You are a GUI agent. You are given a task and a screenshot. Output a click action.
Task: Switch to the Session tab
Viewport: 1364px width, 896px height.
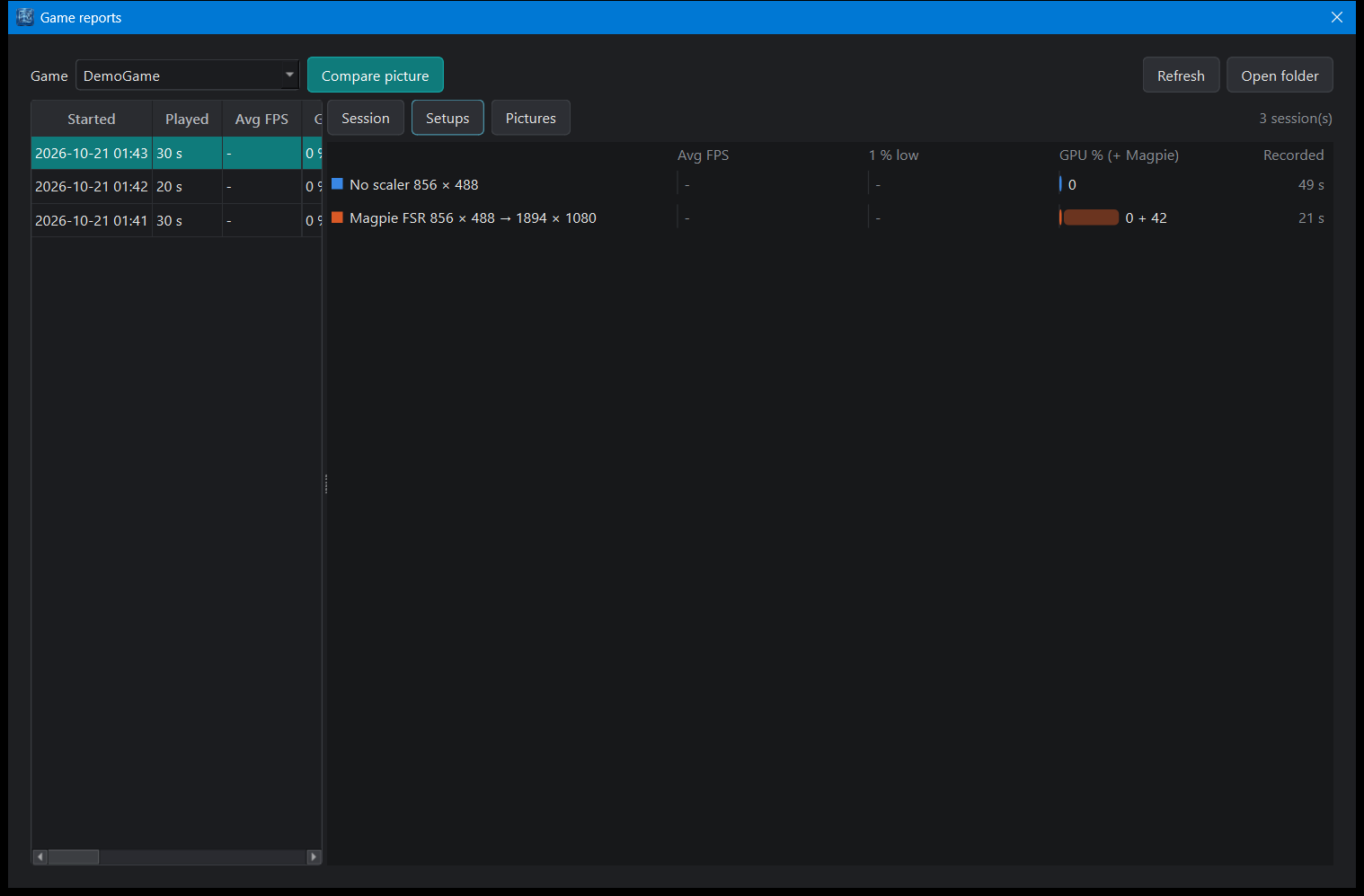coord(366,118)
